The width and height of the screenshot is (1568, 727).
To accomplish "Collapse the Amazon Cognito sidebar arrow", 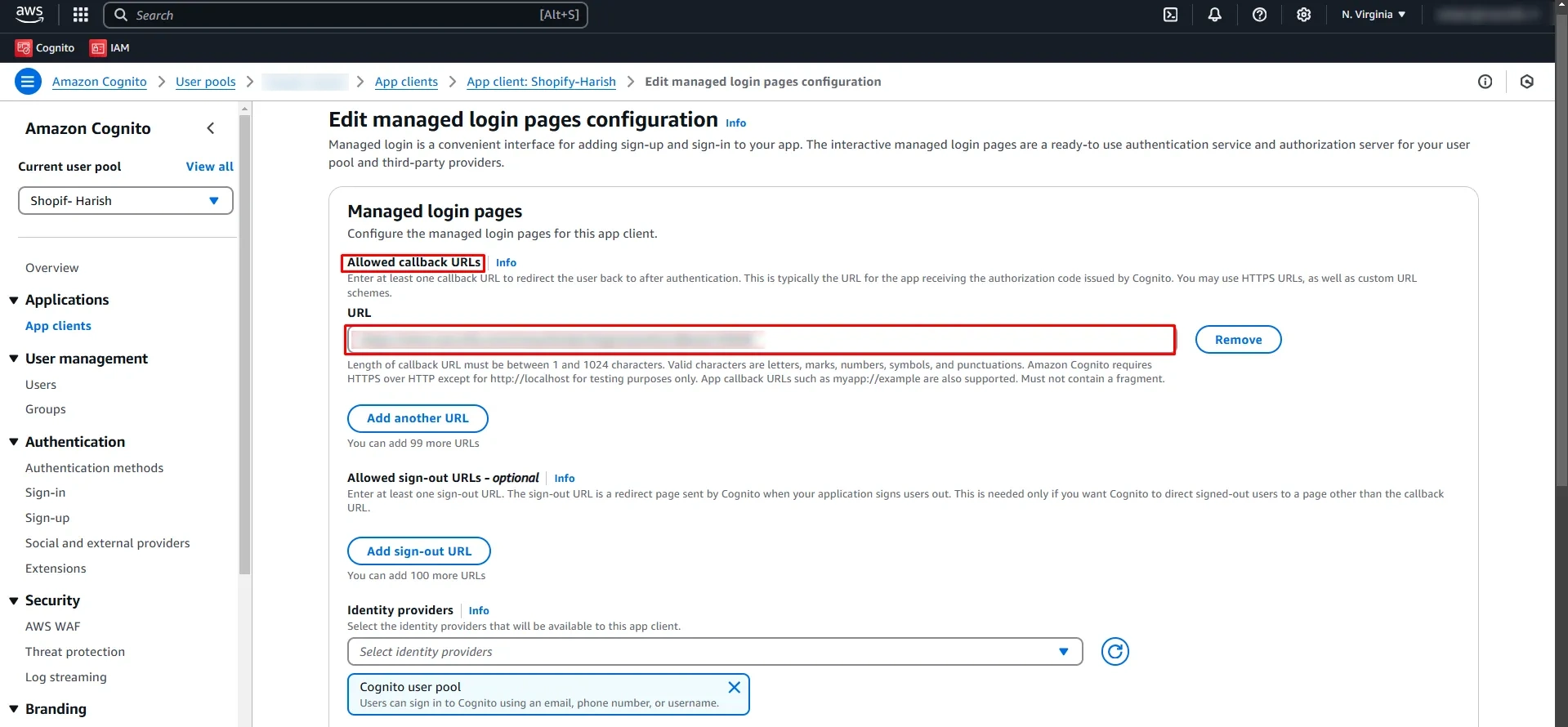I will tap(211, 128).
